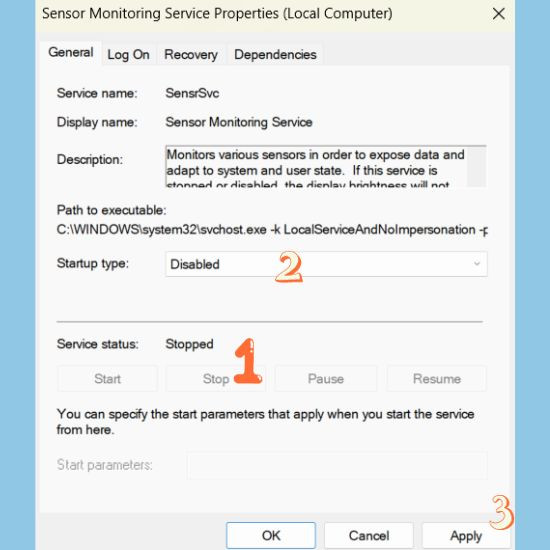The width and height of the screenshot is (550, 550).
Task: Open the Log On tab
Action: click(x=128, y=55)
